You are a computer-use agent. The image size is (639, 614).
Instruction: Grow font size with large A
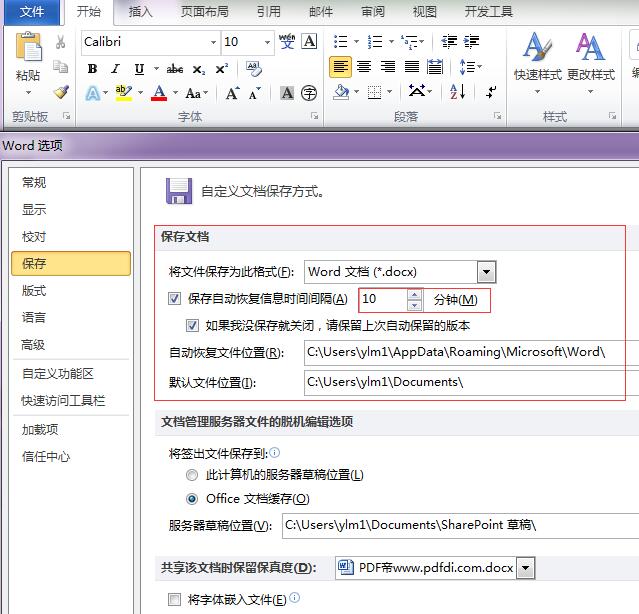click(233, 93)
